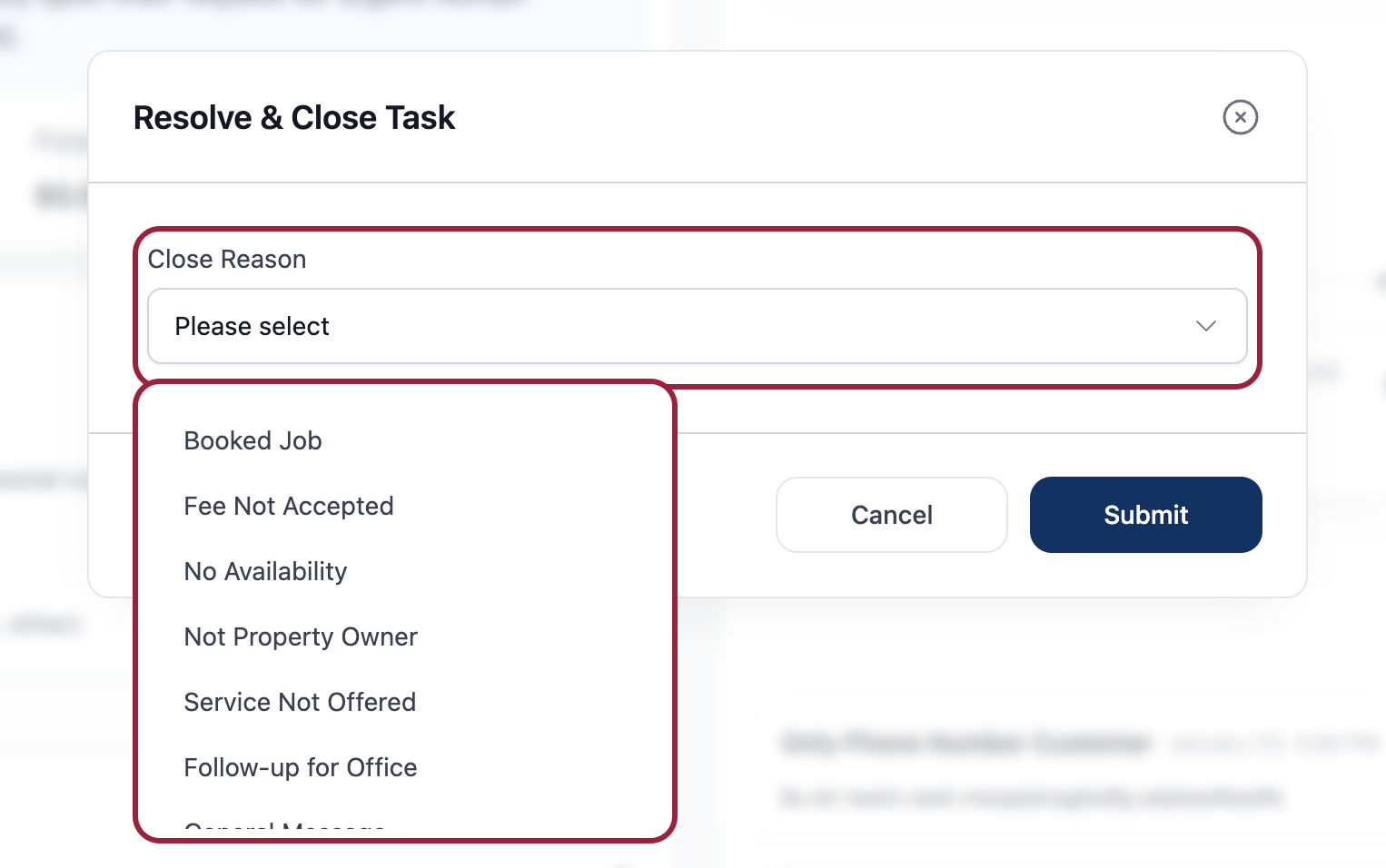Click the blurred text right of the Close Reason field
This screenshot has height=868, width=1386.
[x=1322, y=371]
